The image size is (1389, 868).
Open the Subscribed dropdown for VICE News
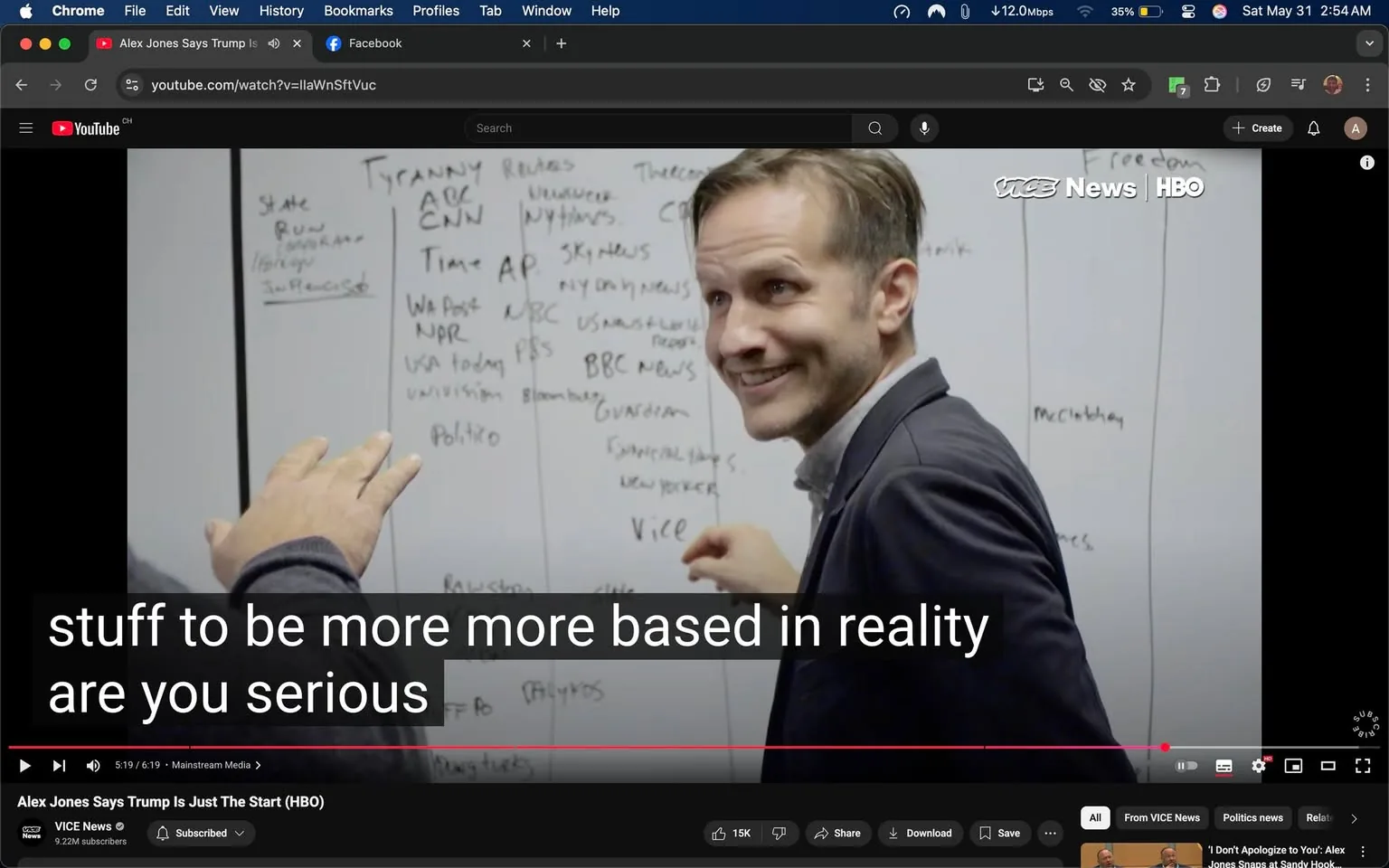click(x=201, y=833)
